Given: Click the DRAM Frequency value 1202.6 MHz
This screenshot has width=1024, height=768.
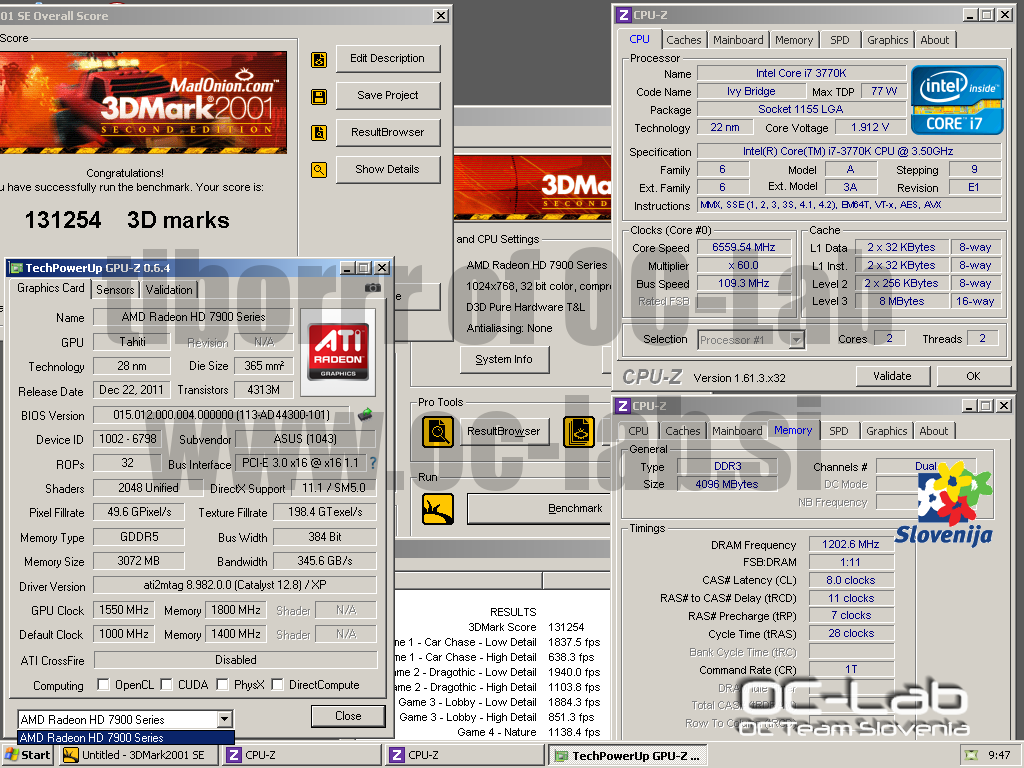Looking at the screenshot, I should pyautogui.click(x=851, y=544).
